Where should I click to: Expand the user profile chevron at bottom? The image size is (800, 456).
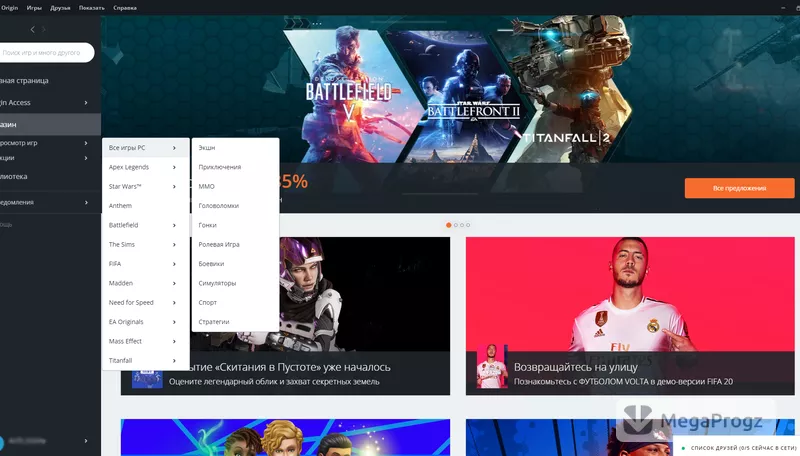86,441
